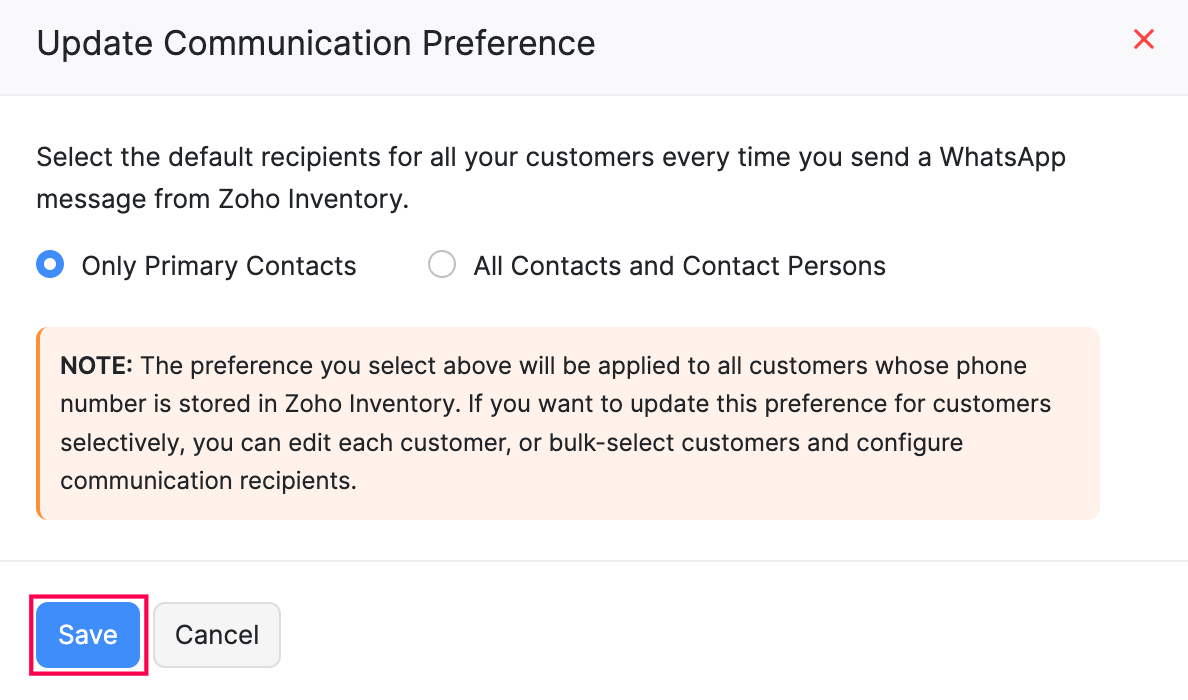1188x700 pixels.
Task: Click the All Contacts and Contact Persons label
Action: point(680,265)
